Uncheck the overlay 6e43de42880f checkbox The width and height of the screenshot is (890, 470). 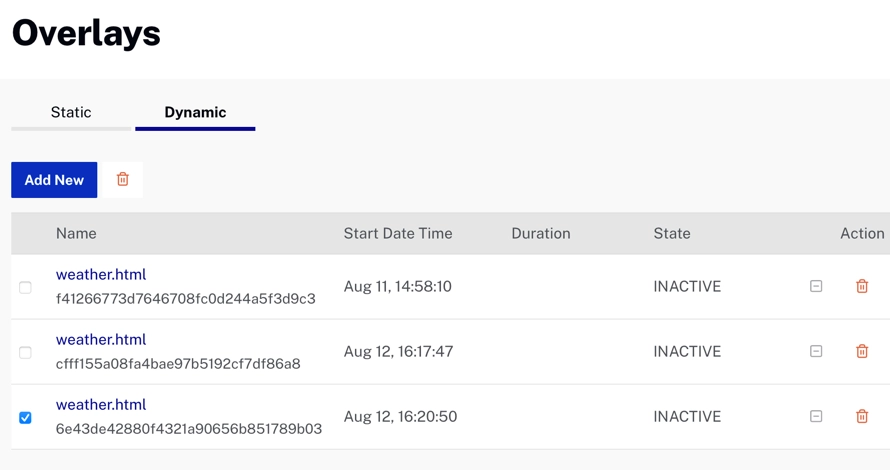pos(26,418)
